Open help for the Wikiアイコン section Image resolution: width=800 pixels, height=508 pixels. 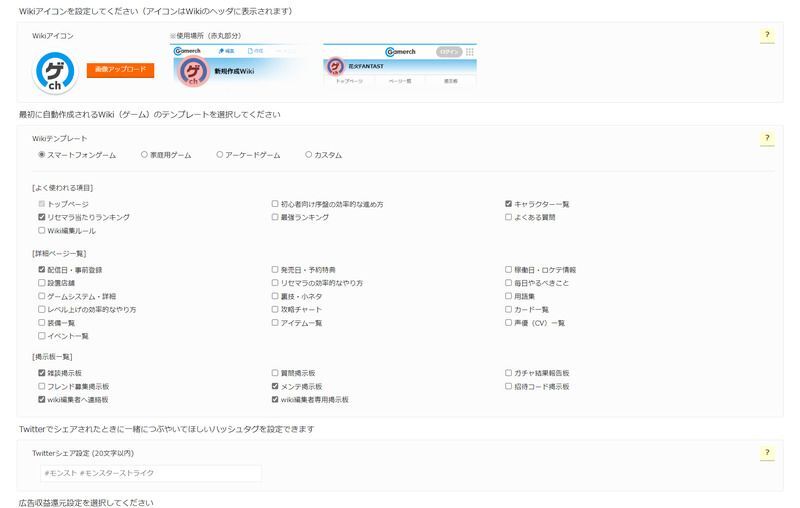click(767, 34)
